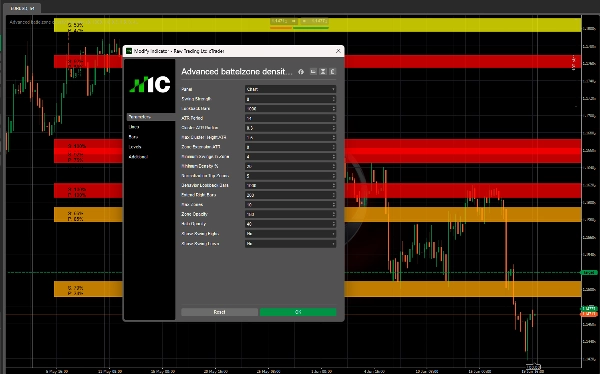This screenshot has width=600, height=374.
Task: Click the Behavior Lookback Bars value field
Action: 290,185
